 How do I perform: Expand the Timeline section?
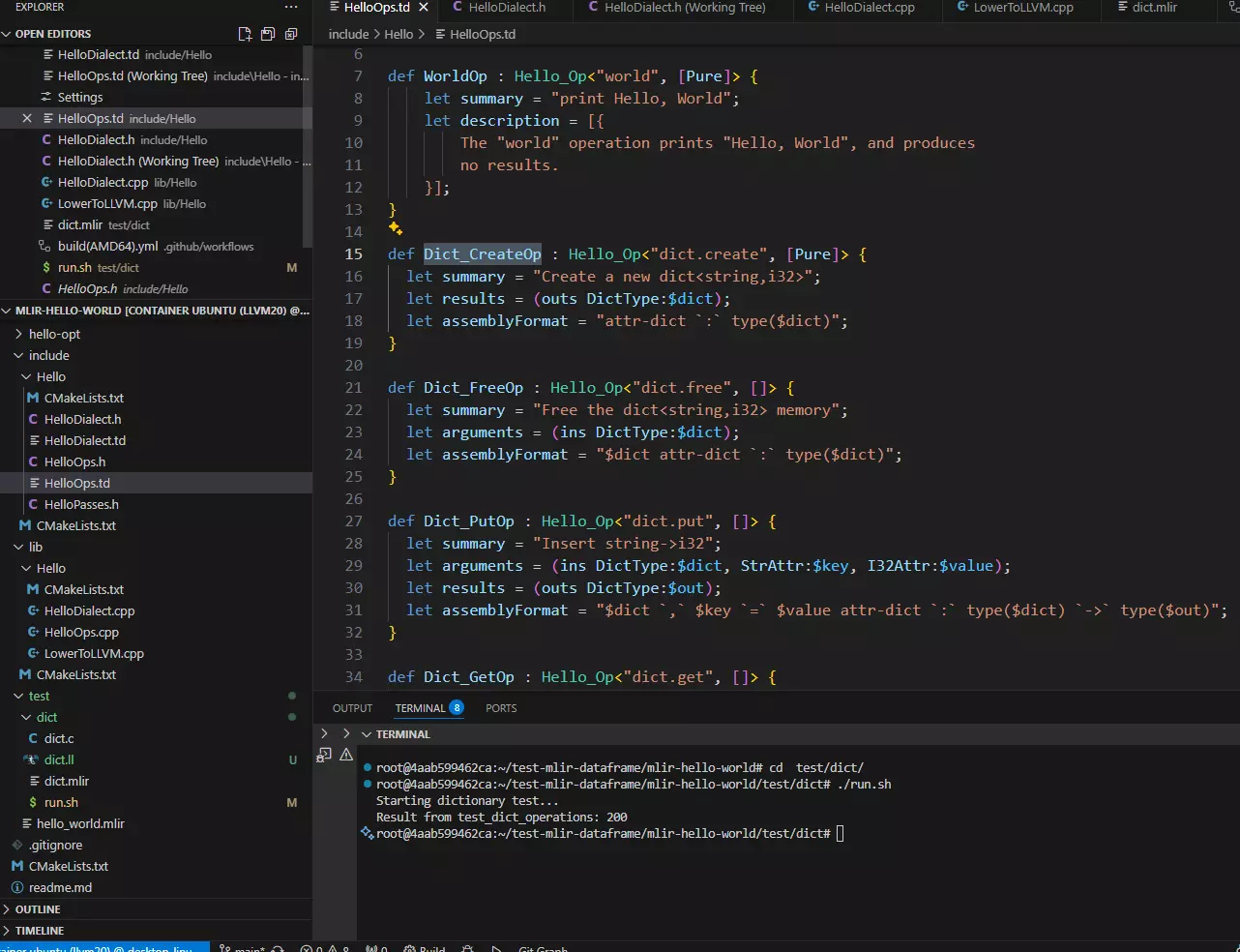pos(7,931)
